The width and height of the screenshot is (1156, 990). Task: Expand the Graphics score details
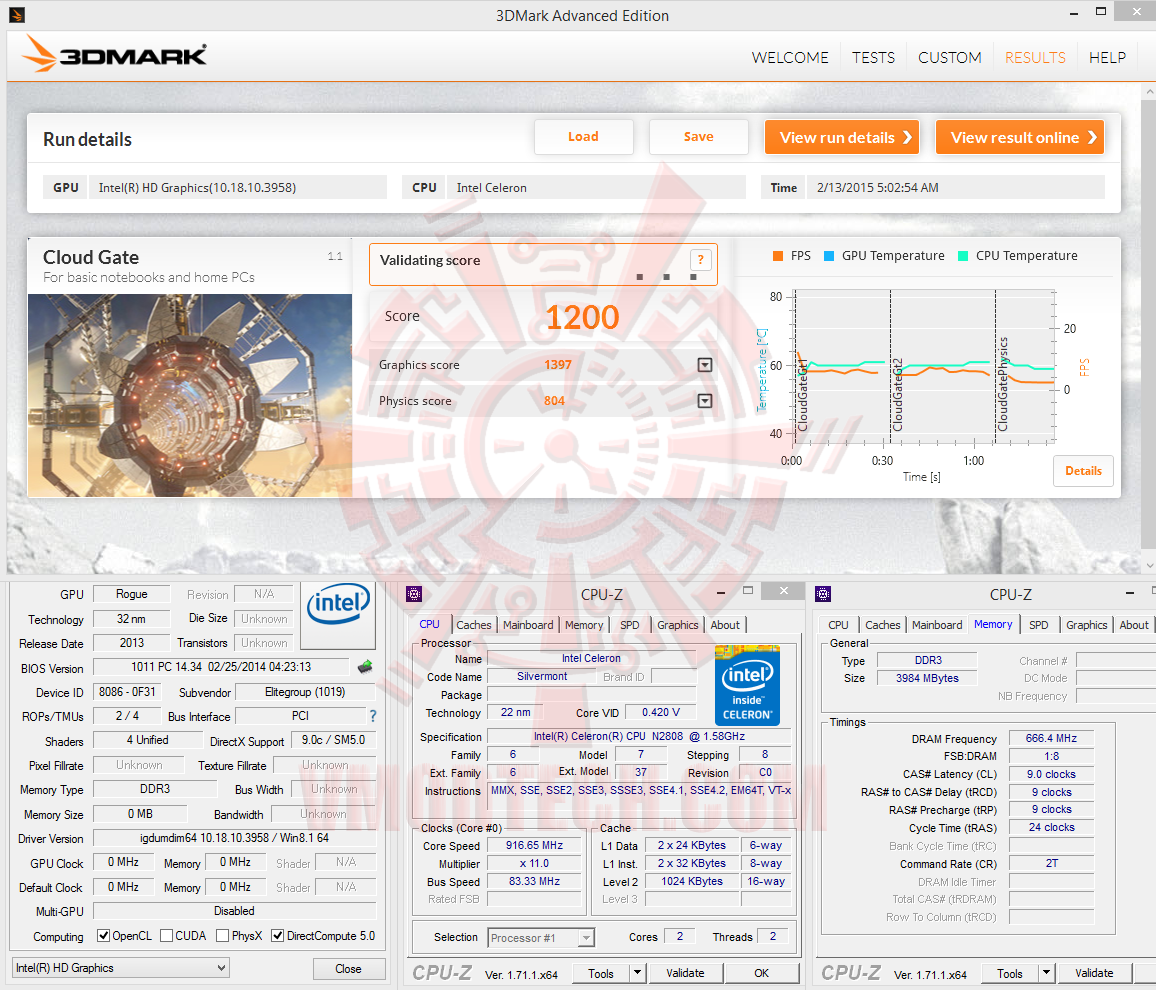(705, 365)
